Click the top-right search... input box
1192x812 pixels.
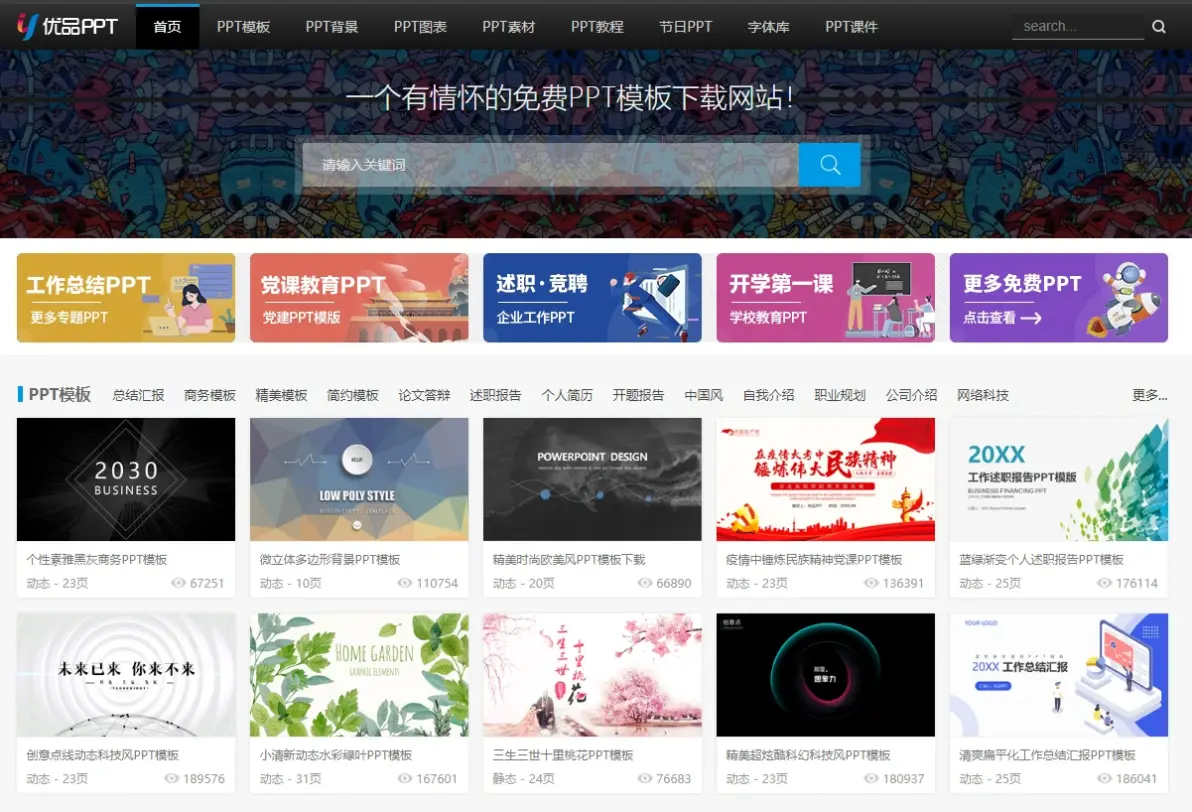tap(1077, 27)
